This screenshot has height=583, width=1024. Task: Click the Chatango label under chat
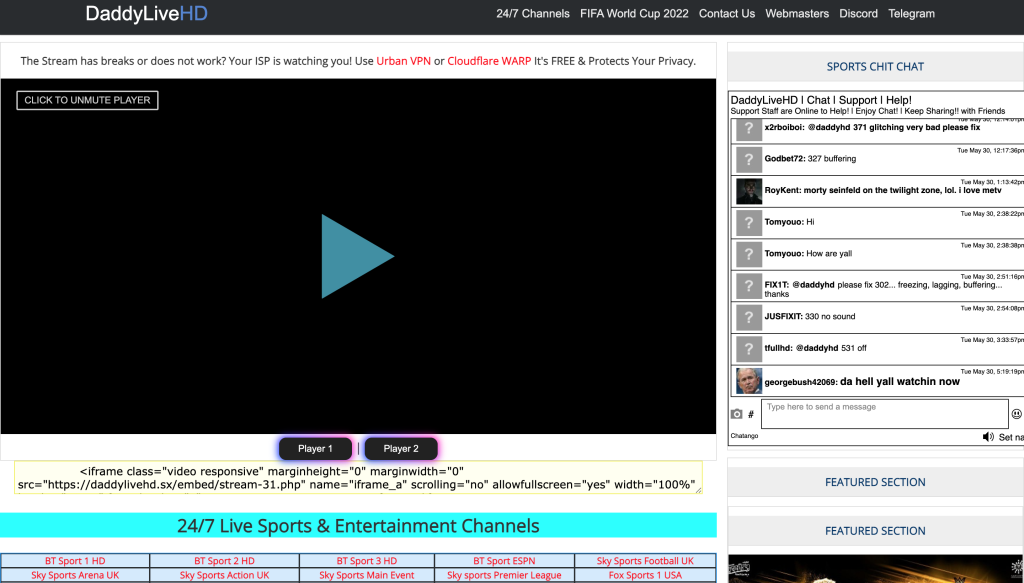coord(744,436)
